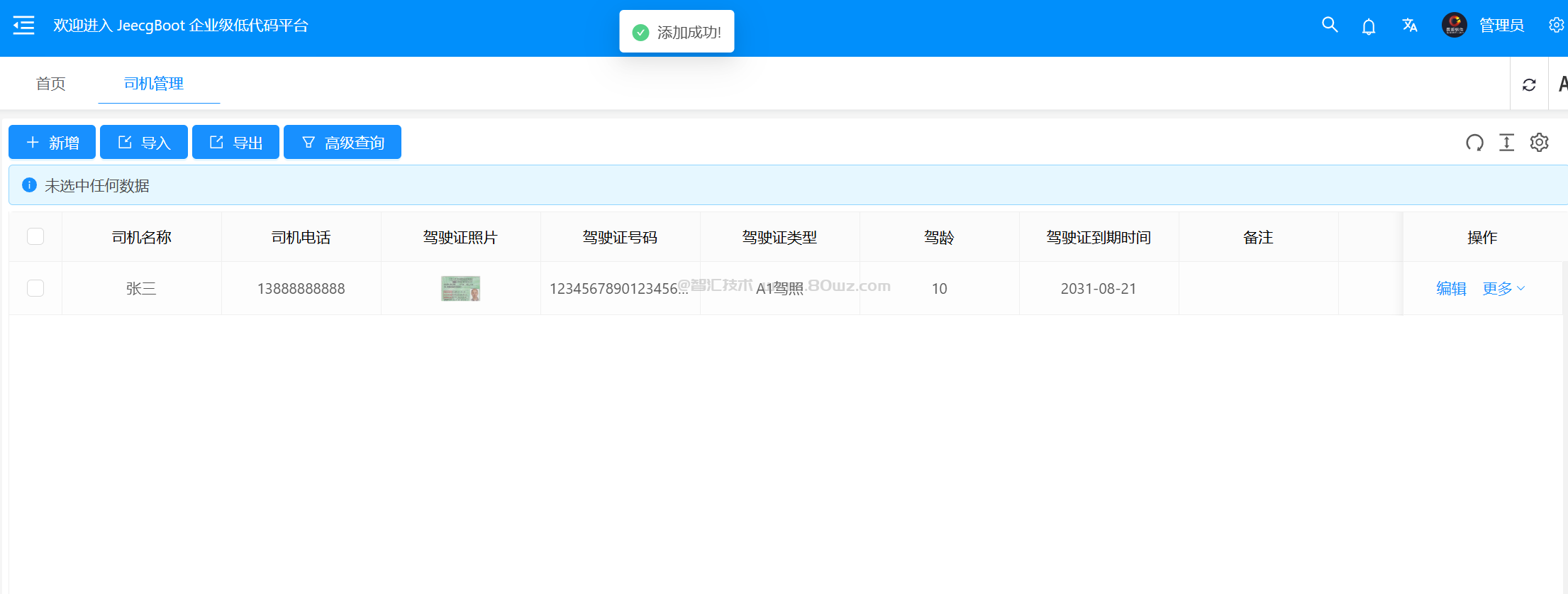The width and height of the screenshot is (1568, 594).
Task: Check the checkbox for the 张三 row
Action: click(35, 288)
